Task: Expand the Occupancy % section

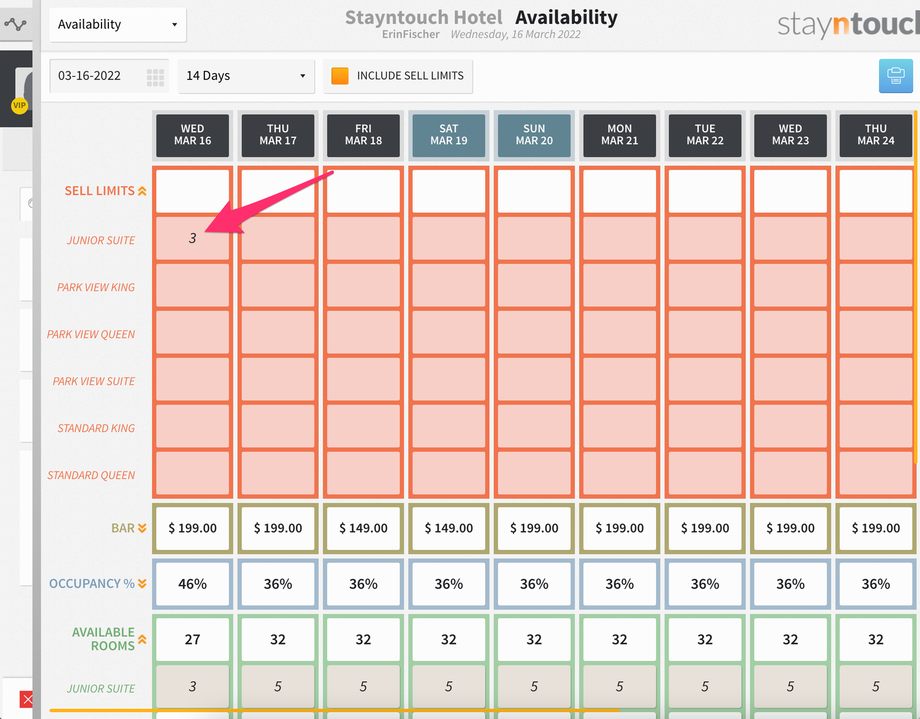Action: coord(142,583)
